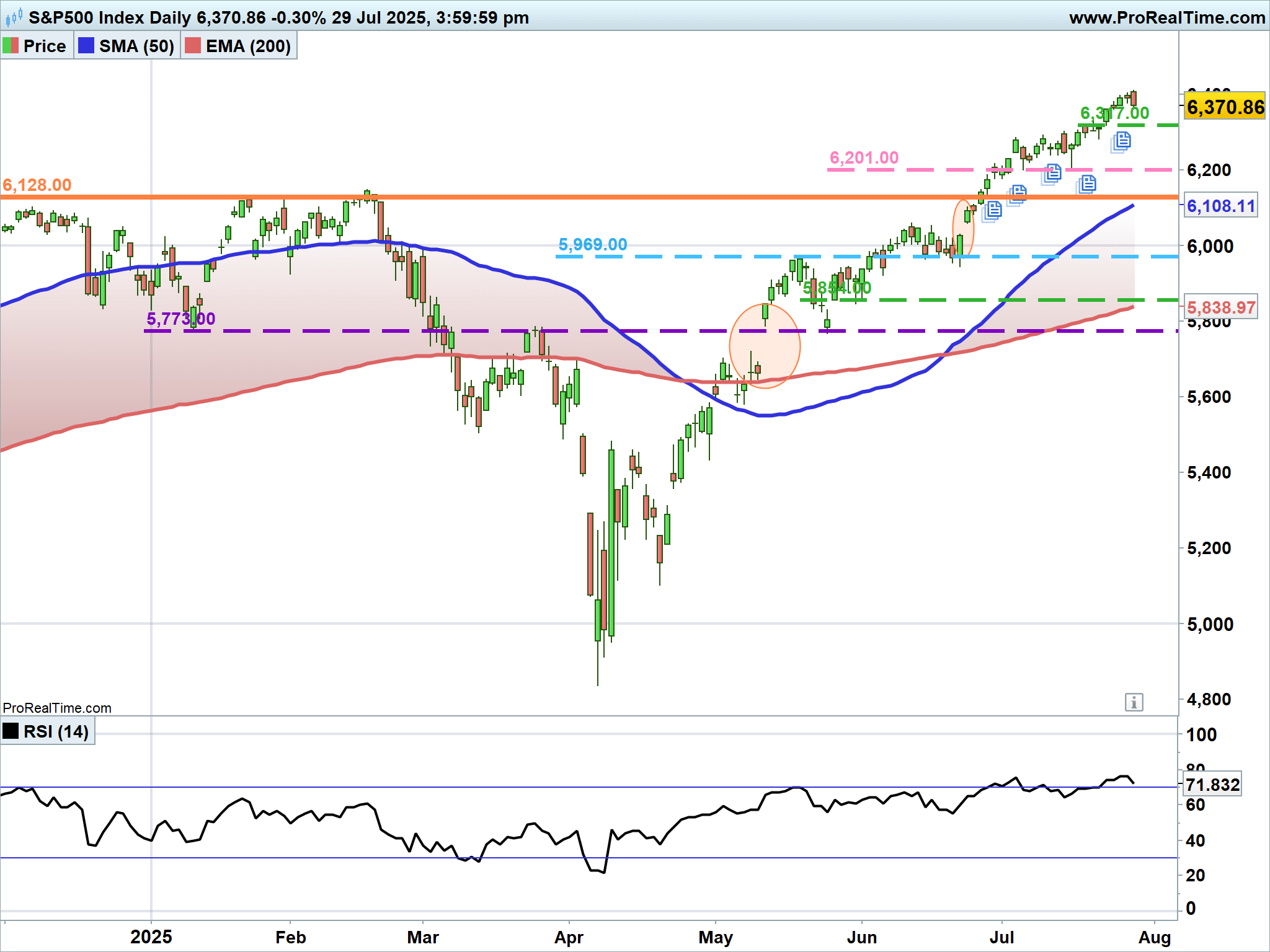Click the info icon at chart bottom right
This screenshot has width=1270, height=952.
(x=1134, y=702)
